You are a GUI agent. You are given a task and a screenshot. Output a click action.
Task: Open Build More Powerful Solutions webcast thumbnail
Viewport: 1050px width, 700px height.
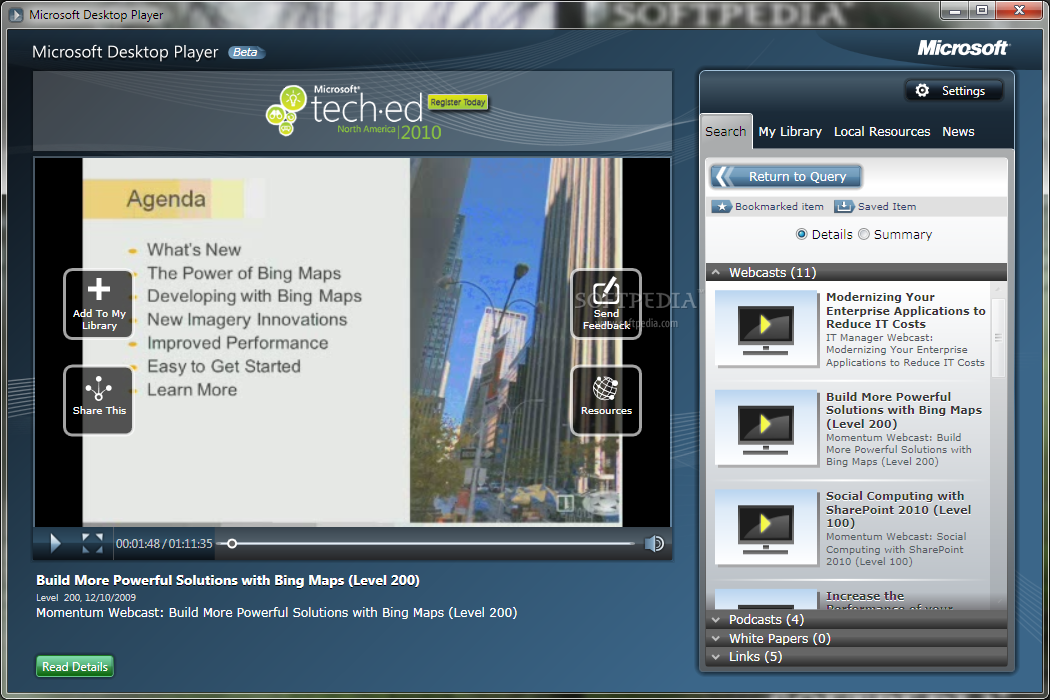[766, 427]
